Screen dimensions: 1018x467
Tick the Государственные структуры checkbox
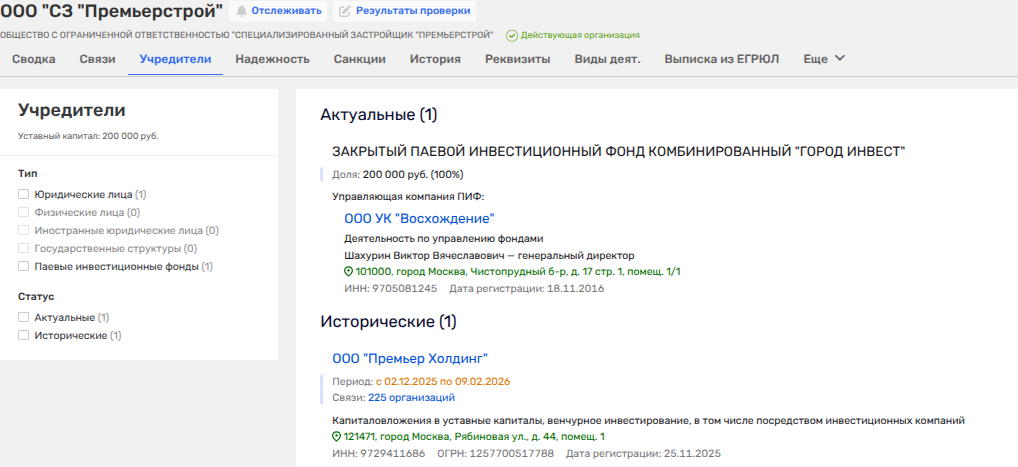click(x=24, y=248)
